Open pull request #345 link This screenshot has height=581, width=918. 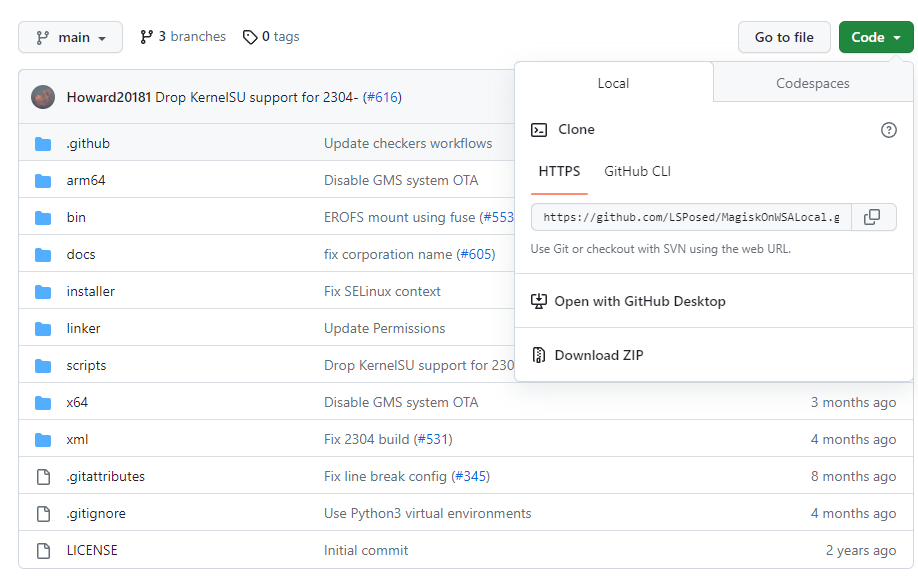pos(470,476)
